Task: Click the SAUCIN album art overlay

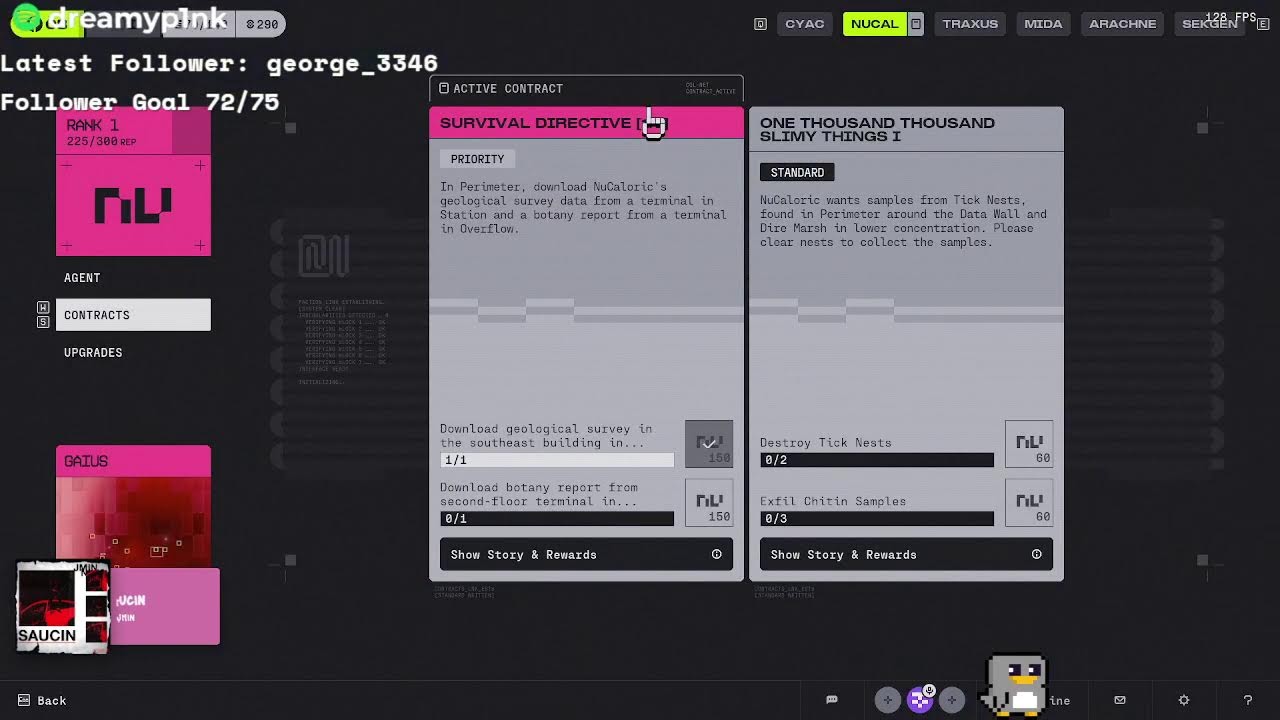Action: (x=62, y=607)
